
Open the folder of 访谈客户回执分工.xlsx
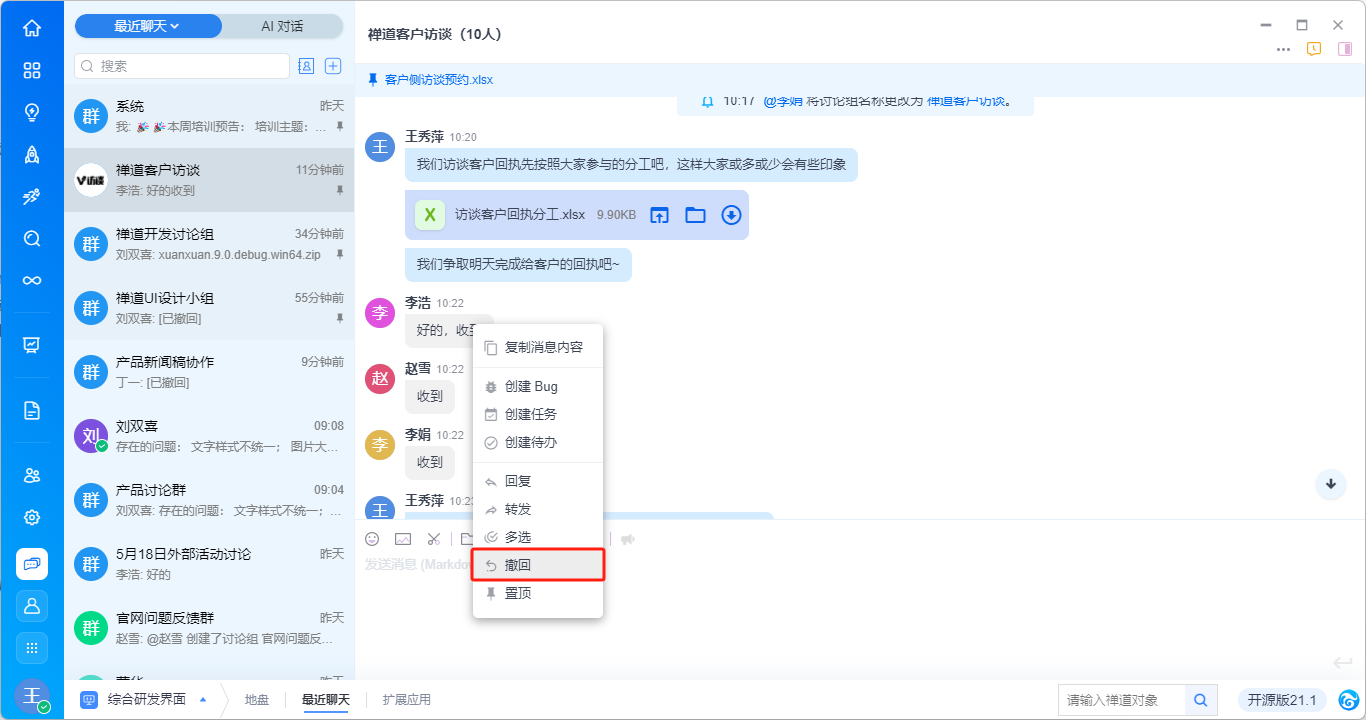(695, 215)
